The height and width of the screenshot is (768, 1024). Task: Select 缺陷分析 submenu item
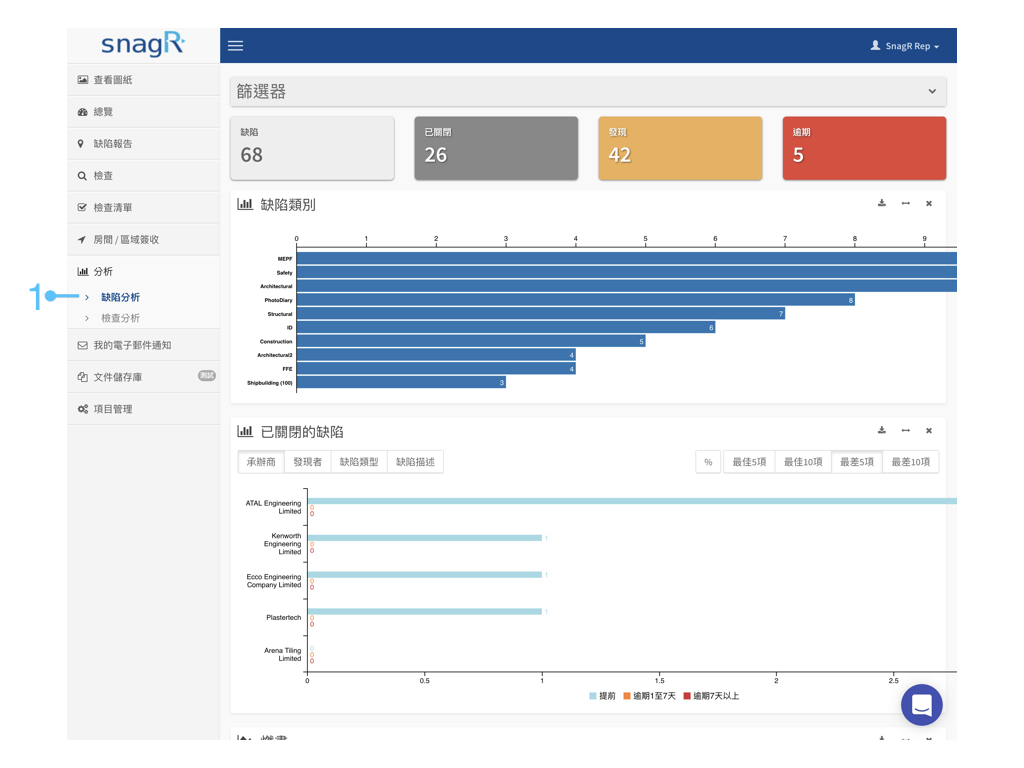click(120, 297)
